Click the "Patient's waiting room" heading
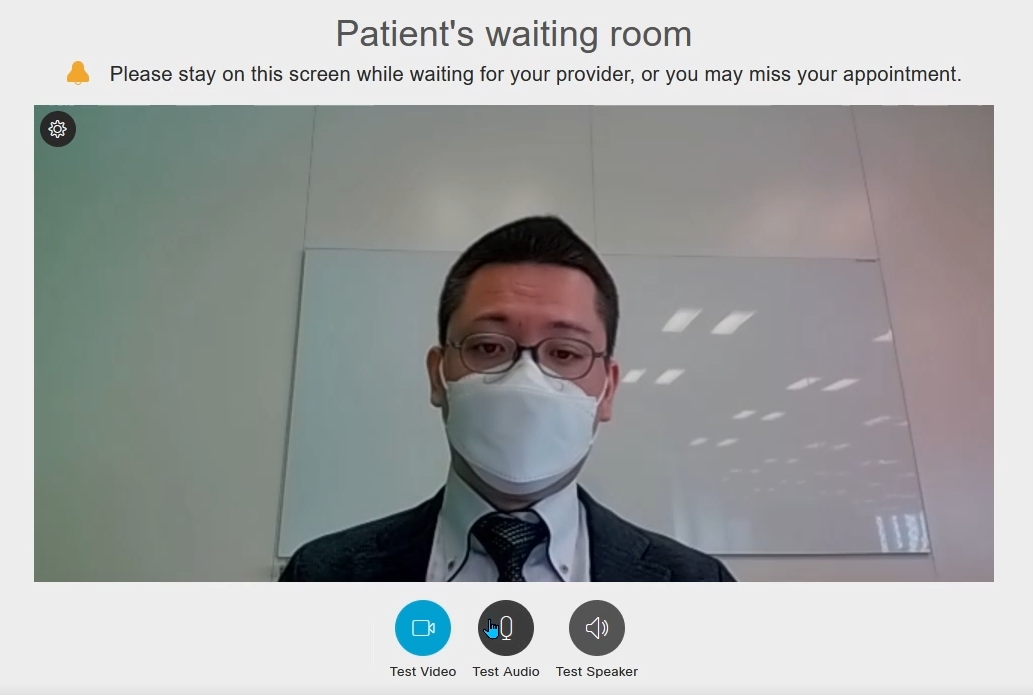1033x695 pixels. 514,34
